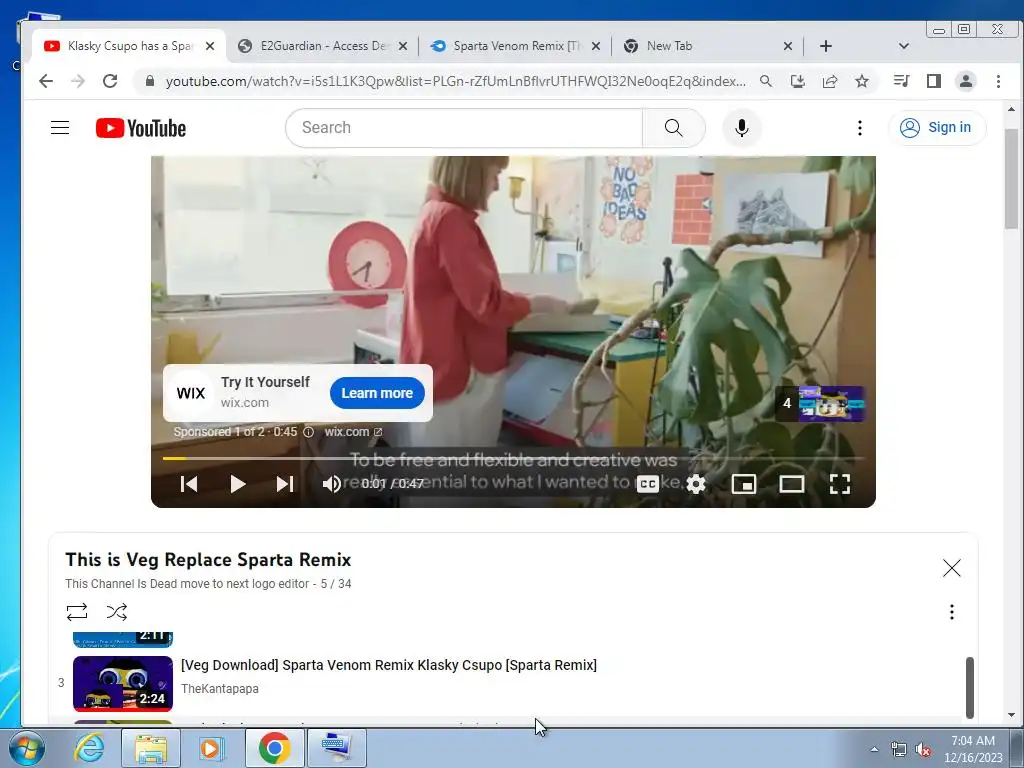Image resolution: width=1024 pixels, height=768 pixels.
Task: Open the player settings gear
Action: coord(696,484)
